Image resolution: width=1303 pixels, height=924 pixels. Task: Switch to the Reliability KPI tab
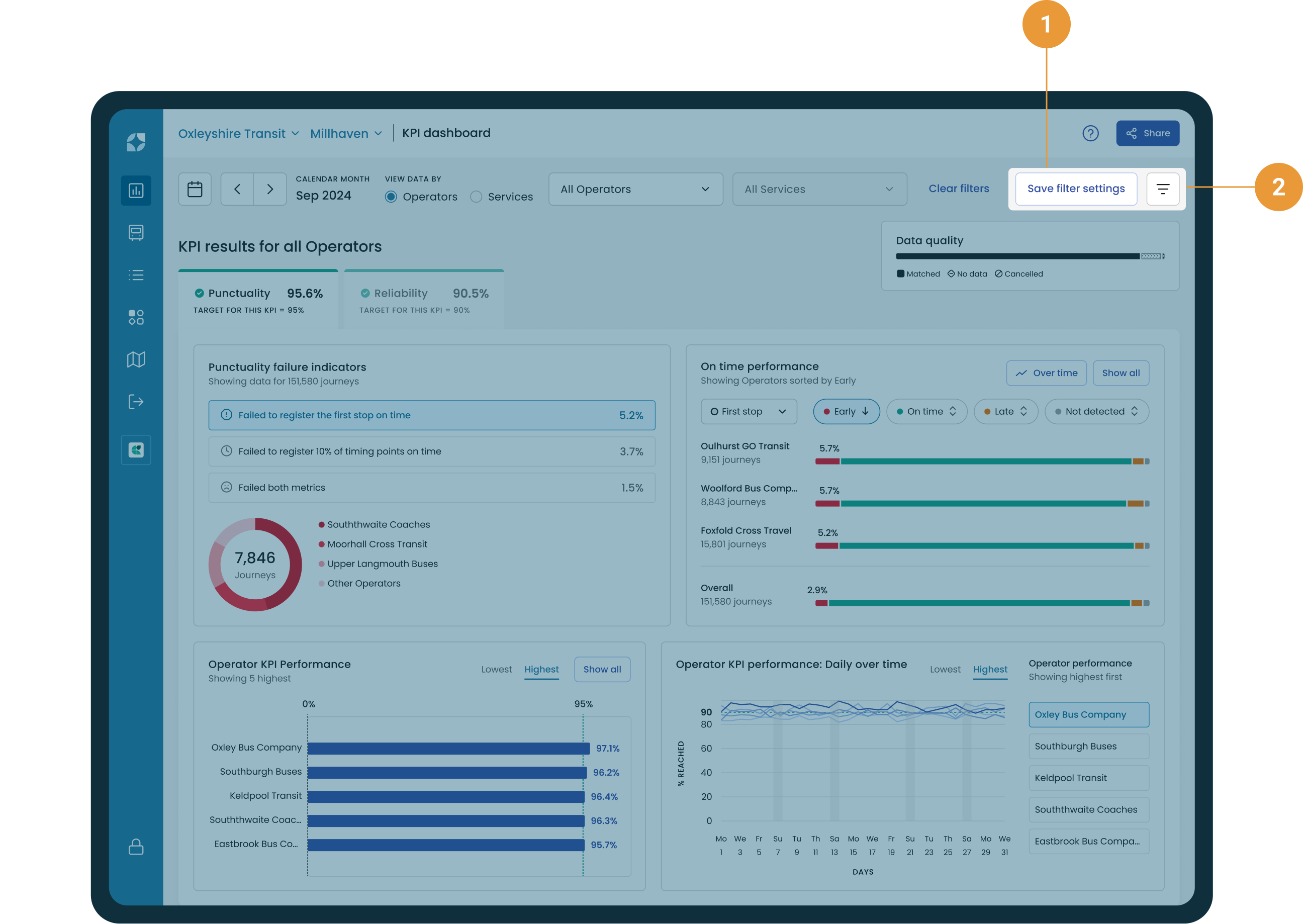pos(424,300)
